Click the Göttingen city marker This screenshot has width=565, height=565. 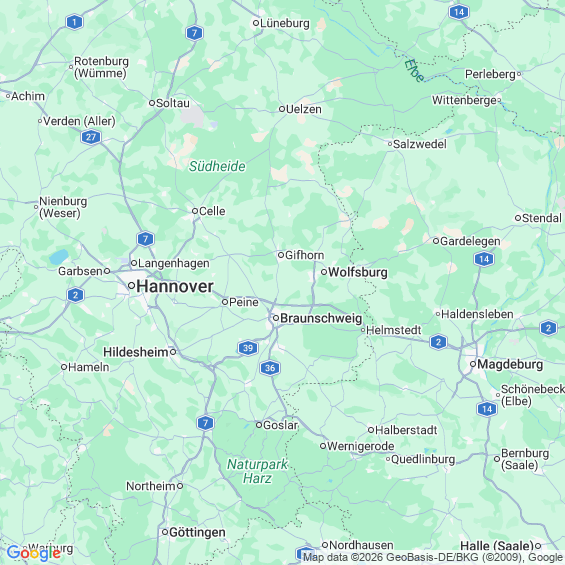pos(165,532)
